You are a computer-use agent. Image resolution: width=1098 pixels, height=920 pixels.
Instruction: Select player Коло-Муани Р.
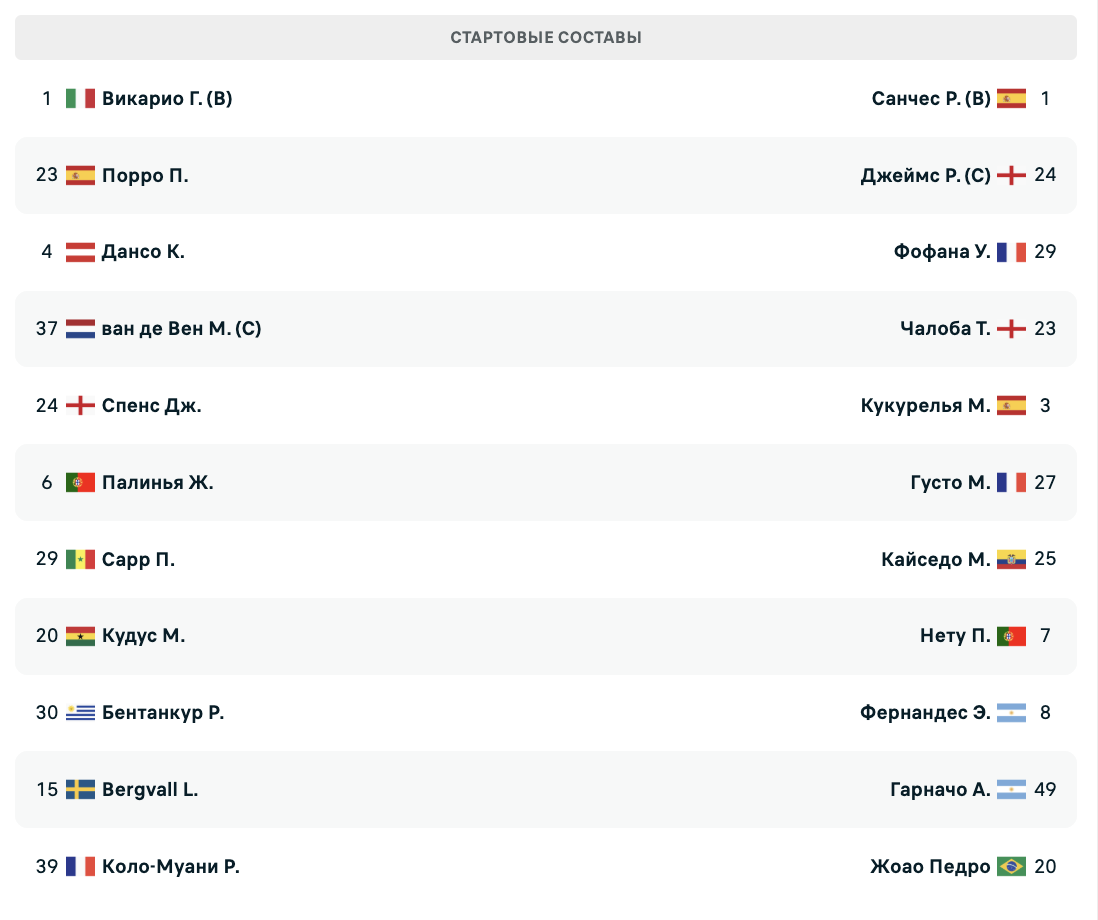(x=171, y=867)
